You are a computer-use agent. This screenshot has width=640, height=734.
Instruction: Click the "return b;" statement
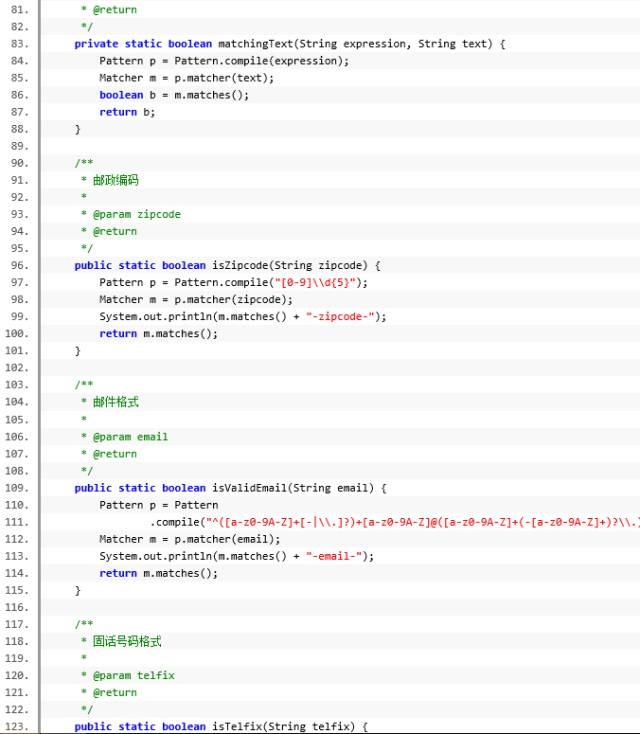pos(127,112)
